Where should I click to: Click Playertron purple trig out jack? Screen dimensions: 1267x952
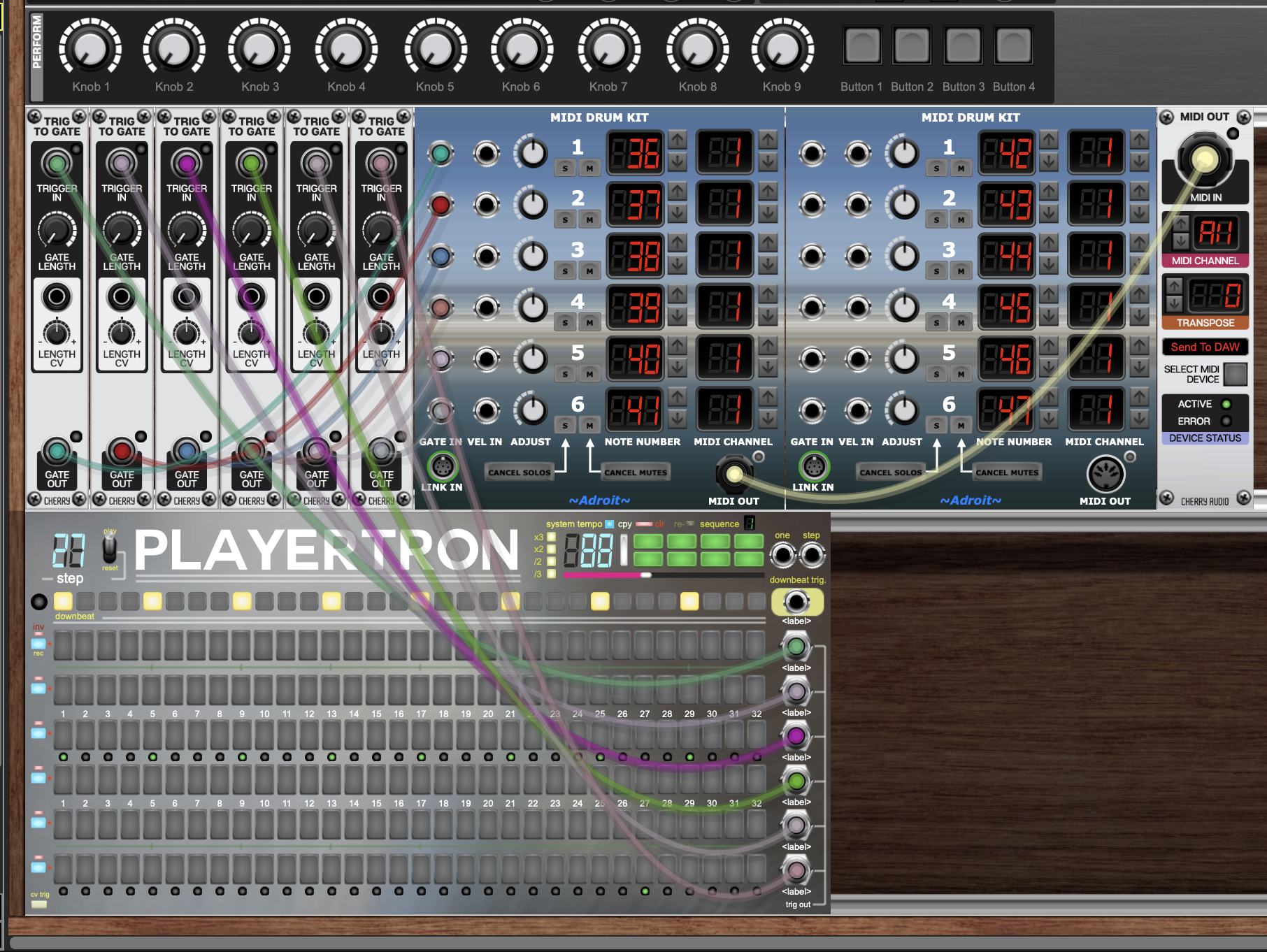point(796,736)
